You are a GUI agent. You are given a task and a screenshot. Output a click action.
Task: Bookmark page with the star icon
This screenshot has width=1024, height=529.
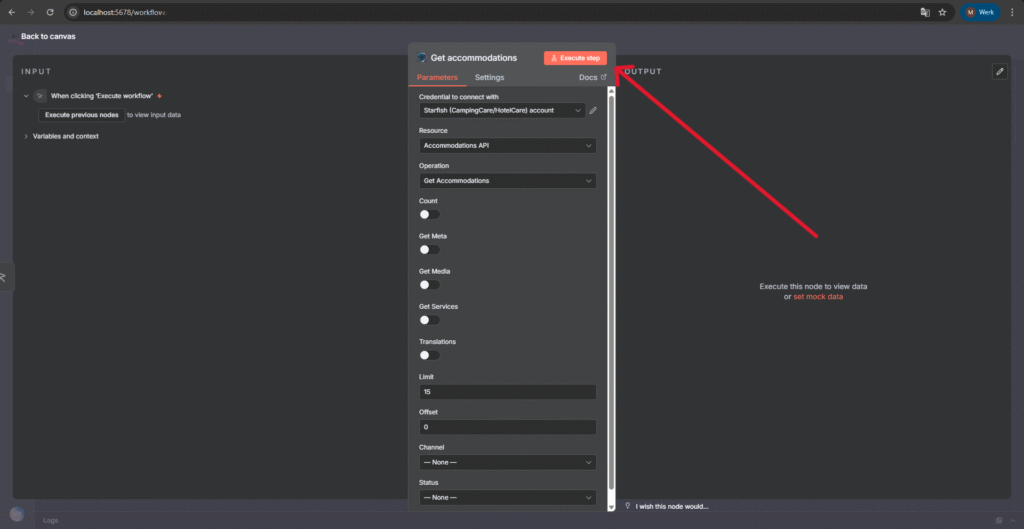point(942,12)
